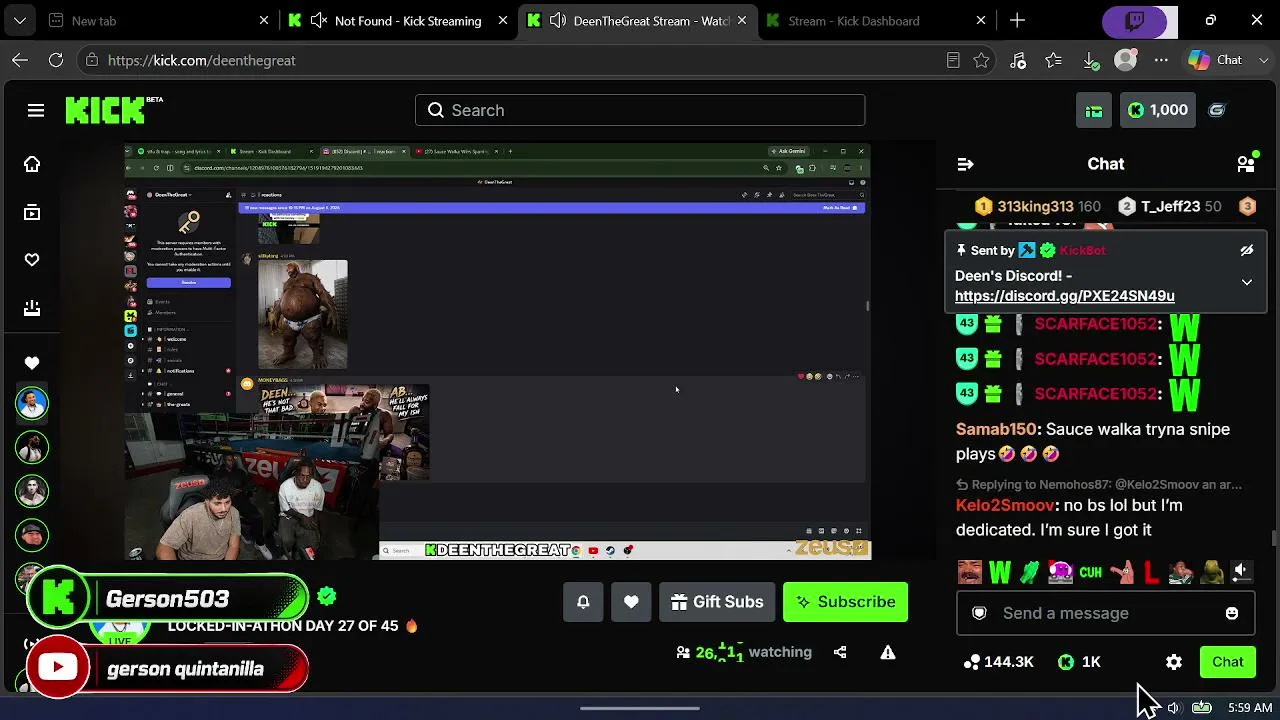This screenshot has width=1280, height=720.
Task: Mute the DeenTheGreat Stream tab audio
Action: pyautogui.click(x=558, y=20)
